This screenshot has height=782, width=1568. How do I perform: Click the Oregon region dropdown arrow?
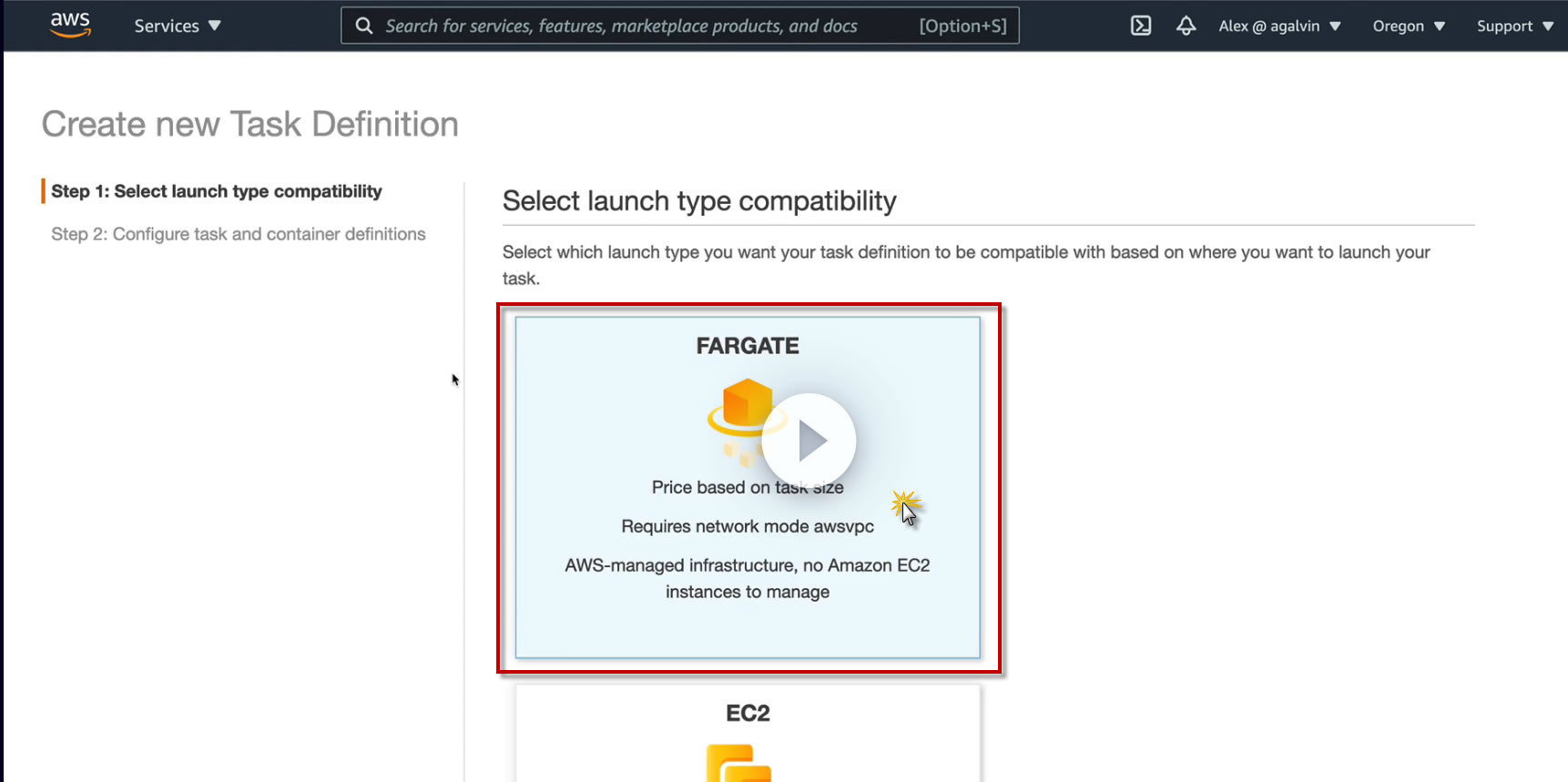point(1440,25)
